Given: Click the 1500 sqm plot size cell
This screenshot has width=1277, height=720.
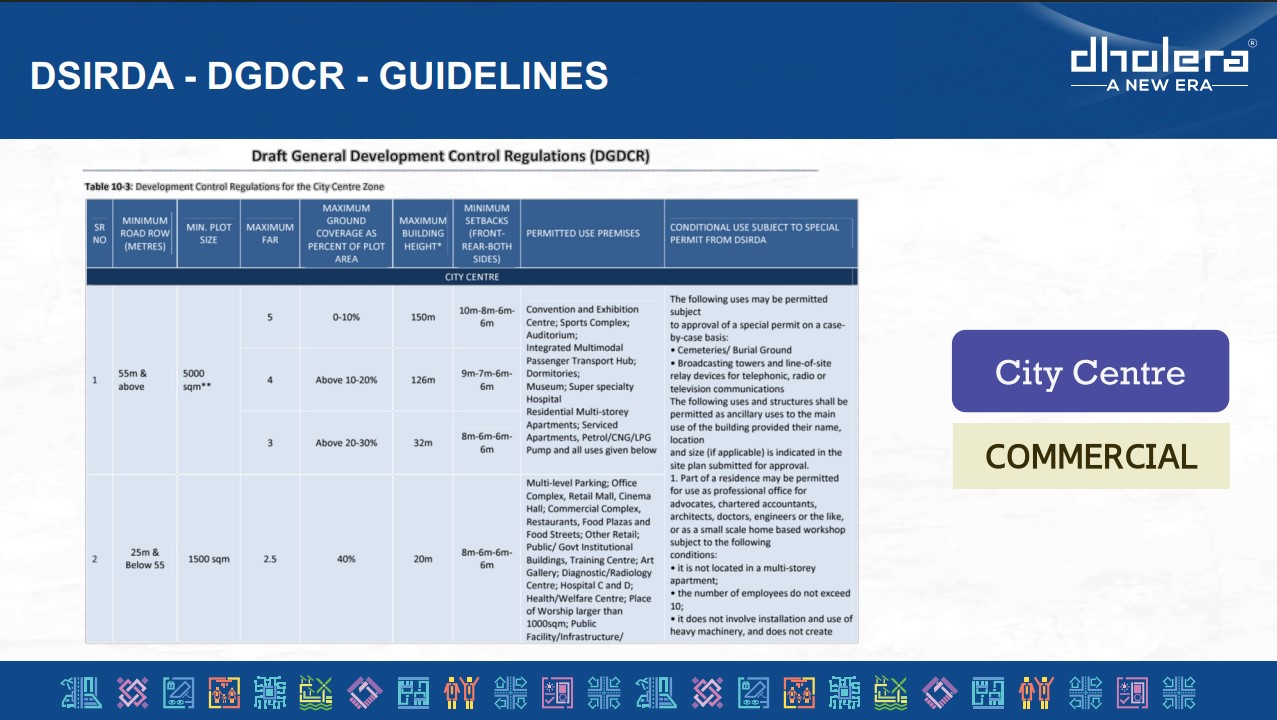Looking at the screenshot, I should [x=209, y=559].
